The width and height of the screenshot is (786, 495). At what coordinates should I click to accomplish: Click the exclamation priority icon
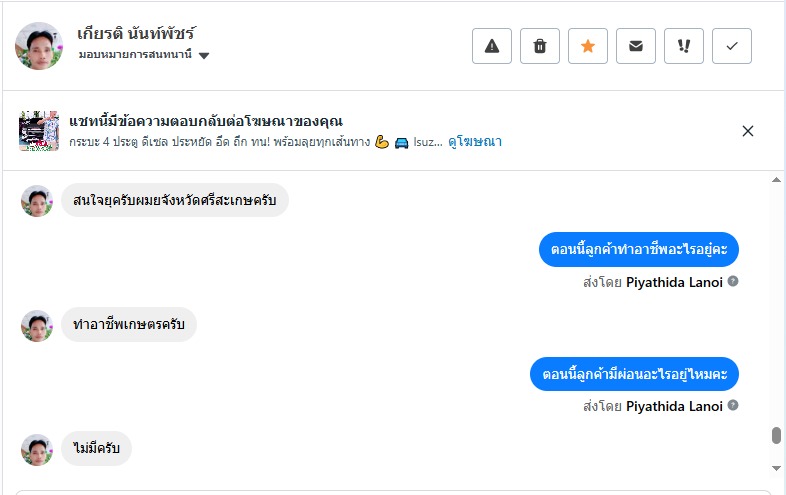click(x=684, y=46)
